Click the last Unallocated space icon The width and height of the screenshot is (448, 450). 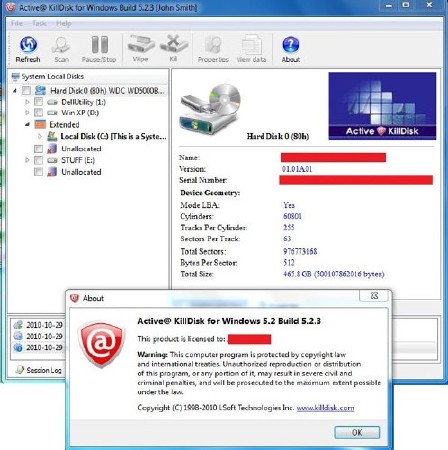coord(52,172)
